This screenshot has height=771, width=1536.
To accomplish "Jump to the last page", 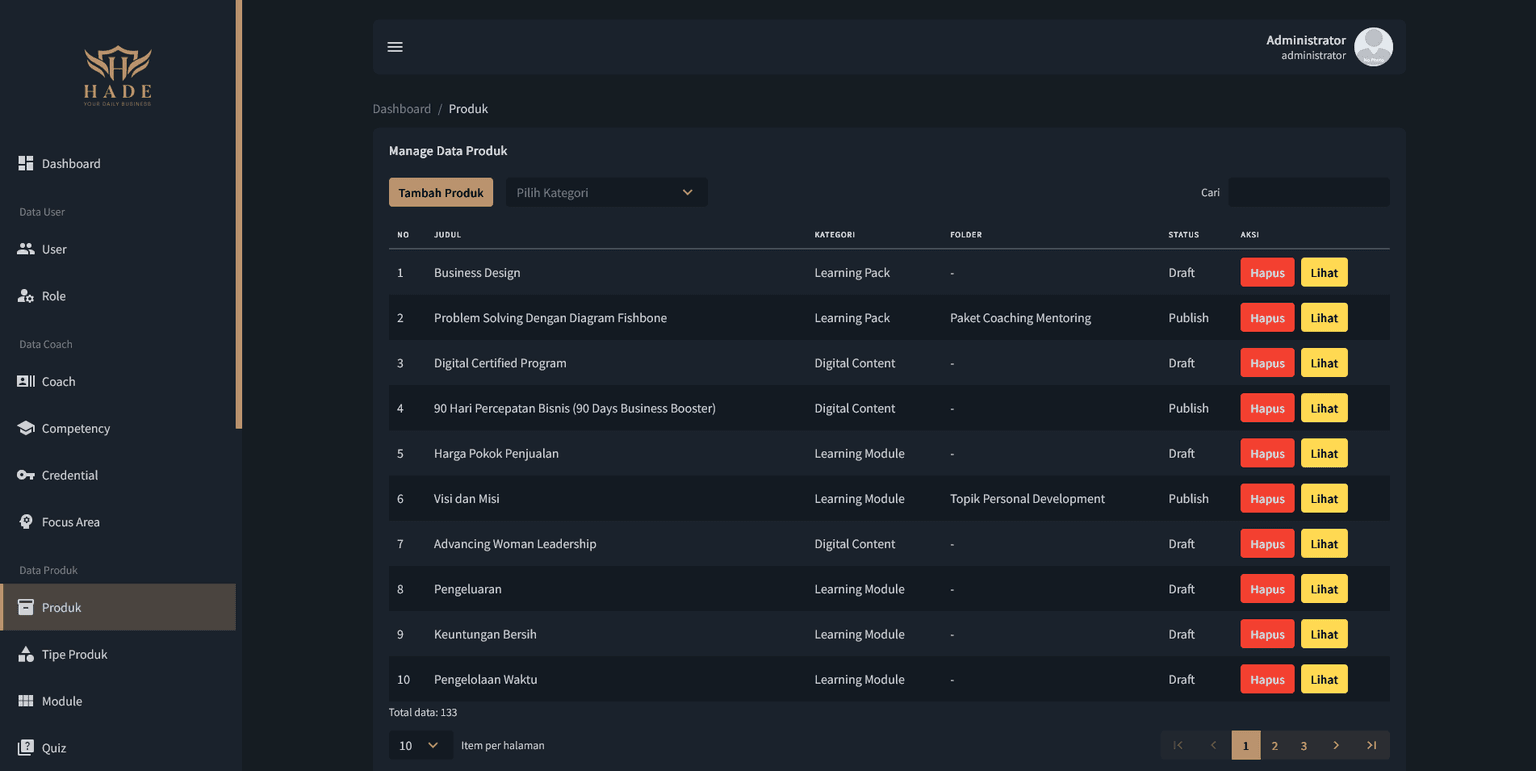I will coord(1371,745).
